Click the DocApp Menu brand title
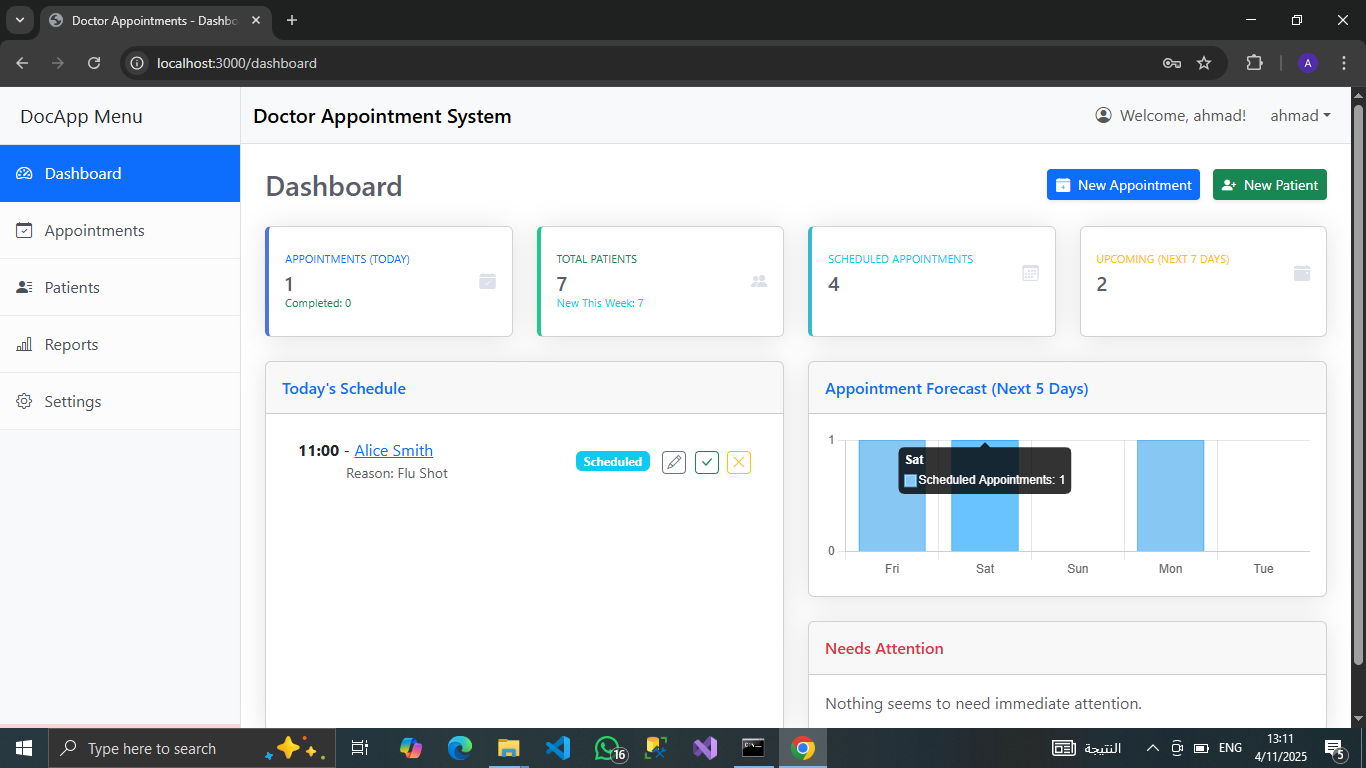This screenshot has width=1366, height=768. click(82, 116)
